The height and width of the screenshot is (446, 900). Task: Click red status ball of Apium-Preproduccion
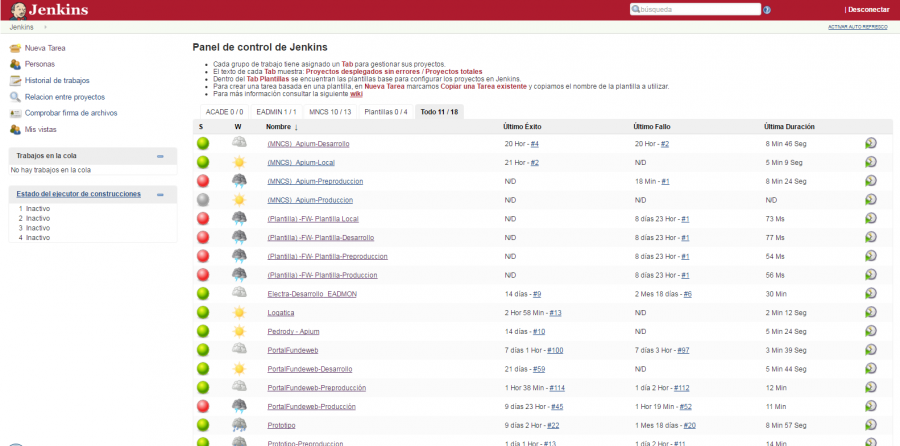click(203, 181)
